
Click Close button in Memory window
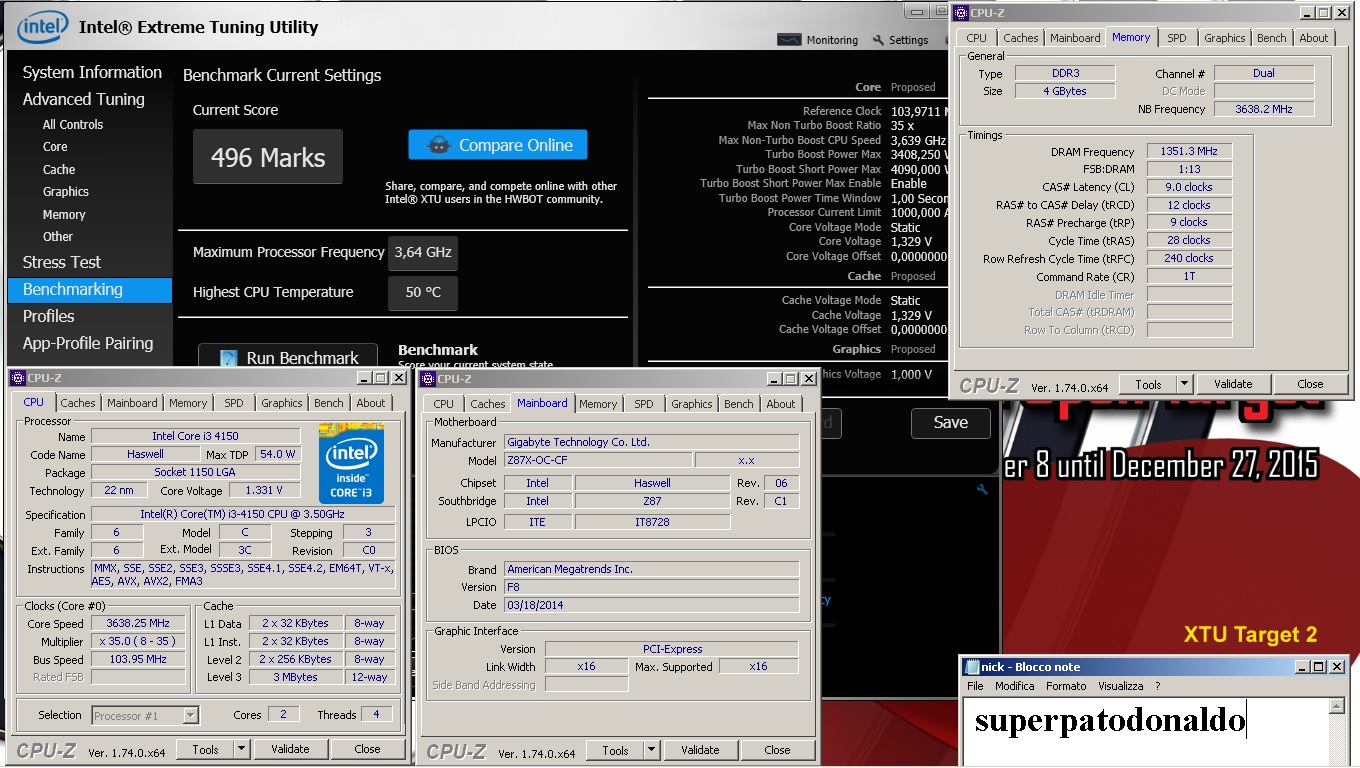coord(1310,384)
